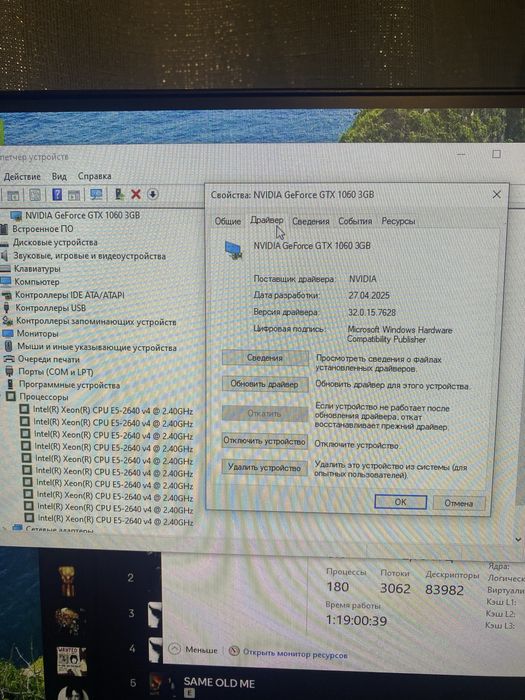525x700 pixels.
Task: Switch to the Сведения tab
Action: 311,221
